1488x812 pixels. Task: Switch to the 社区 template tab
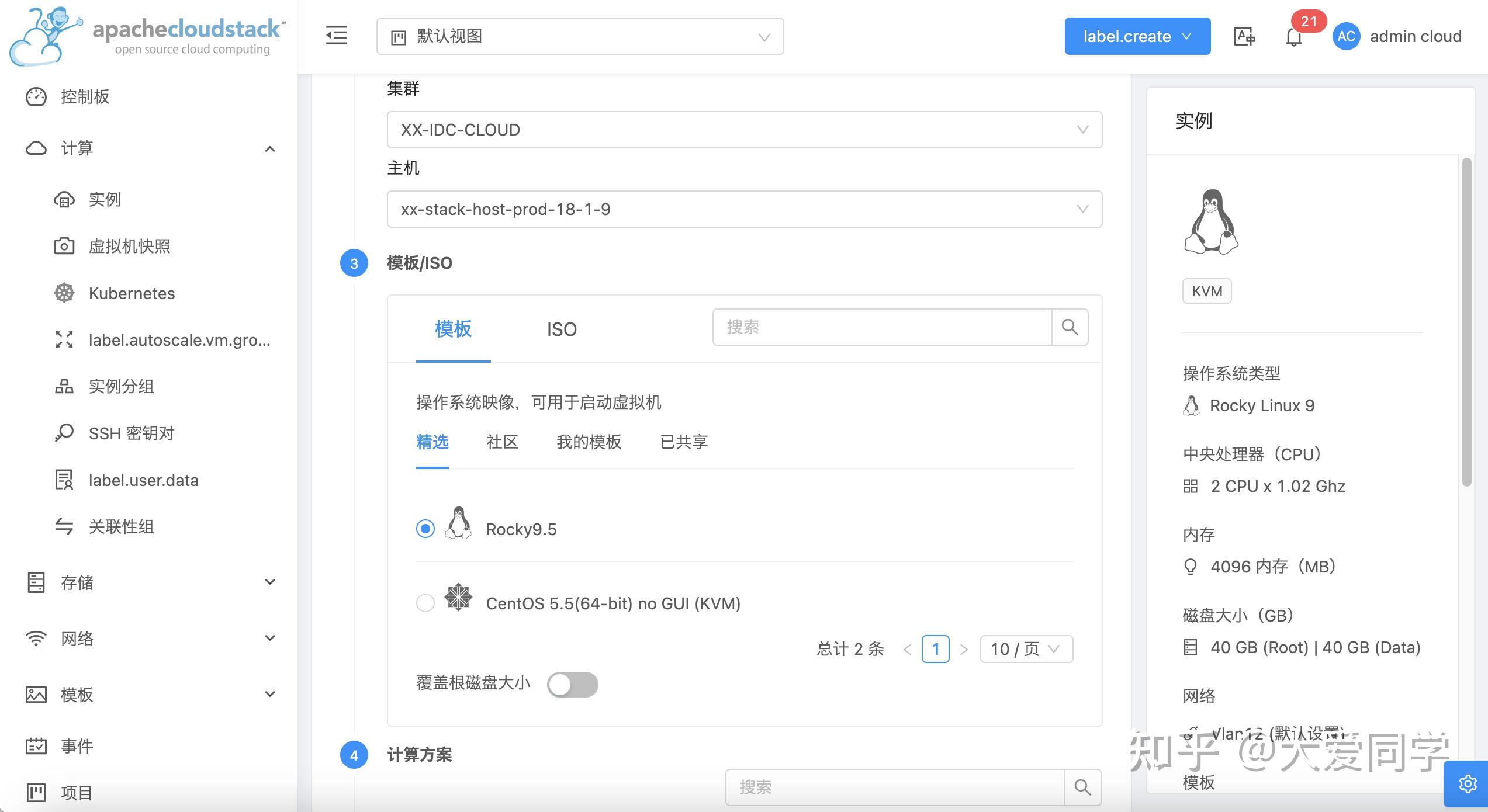pos(501,442)
